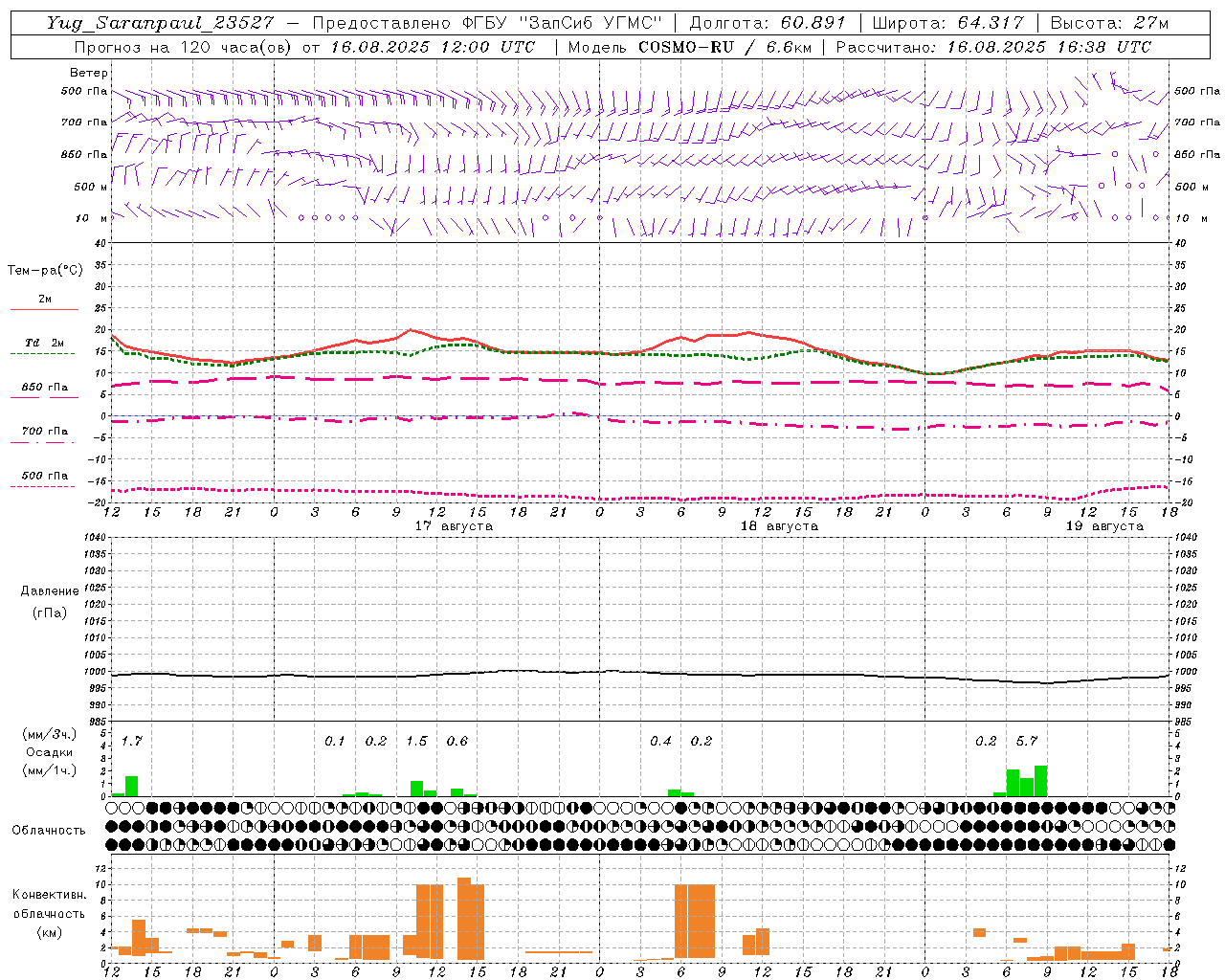This screenshot has height=980, width=1225.
Task: Click the 'Облачность' cloudiness row label
Action: coord(49,831)
